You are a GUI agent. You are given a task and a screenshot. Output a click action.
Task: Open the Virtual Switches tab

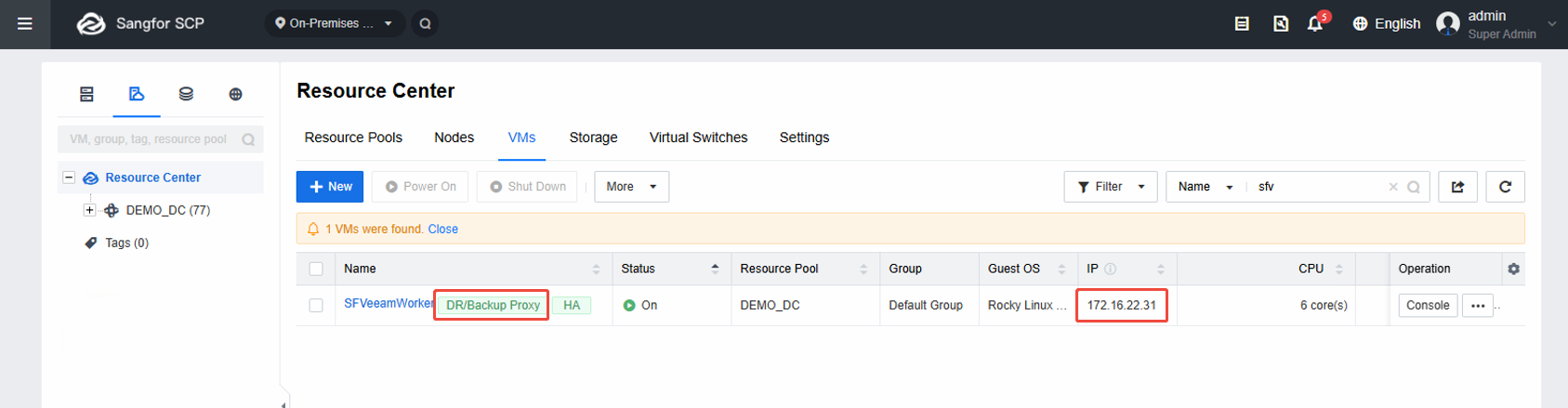pos(698,138)
